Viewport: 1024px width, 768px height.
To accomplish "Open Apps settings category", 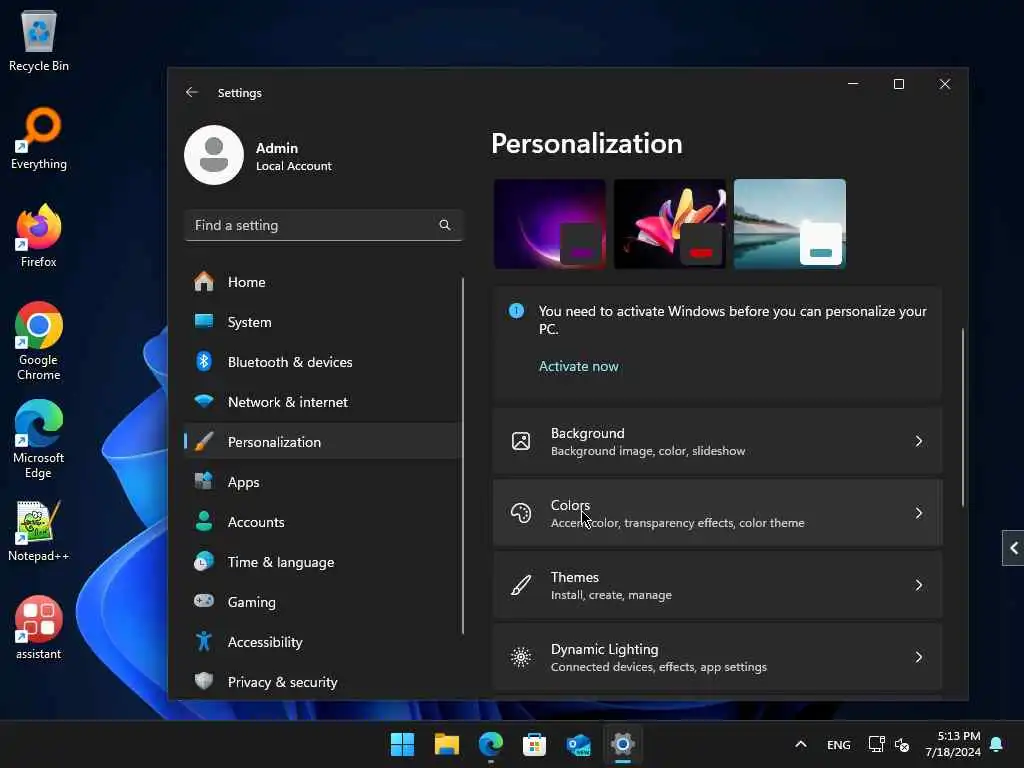I will point(323,482).
